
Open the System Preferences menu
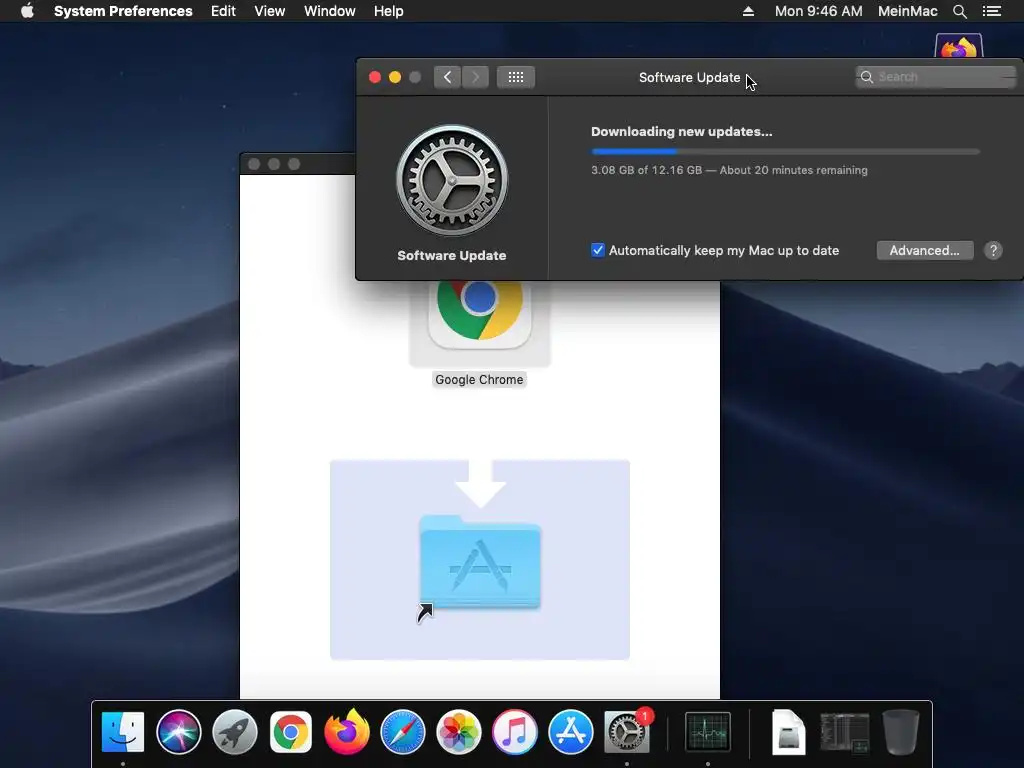123,11
